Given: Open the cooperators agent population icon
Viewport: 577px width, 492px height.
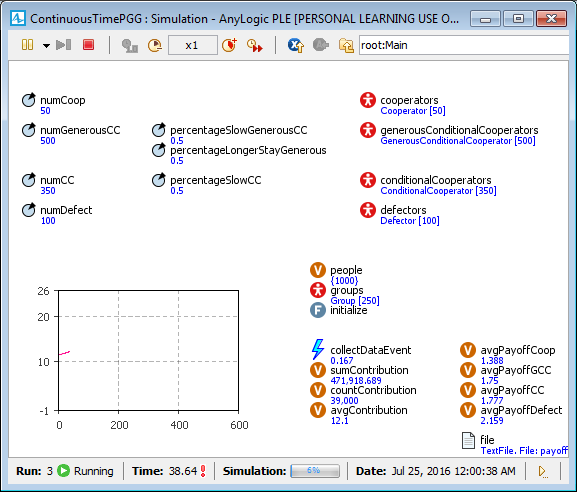Looking at the screenshot, I should 368,100.
